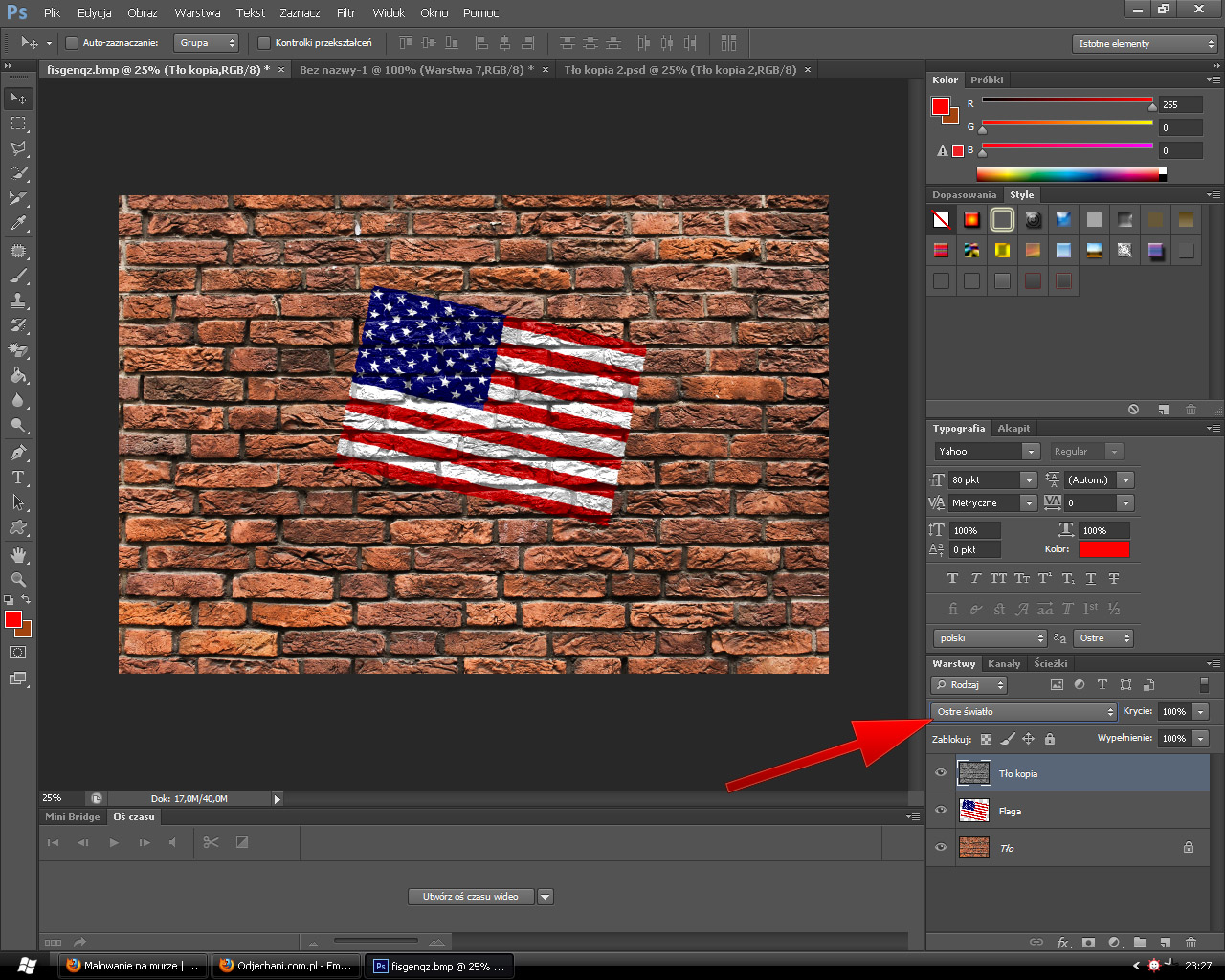Select the Flaga layer thumbnail
Screen dimensions: 1225x980
(x=974, y=811)
